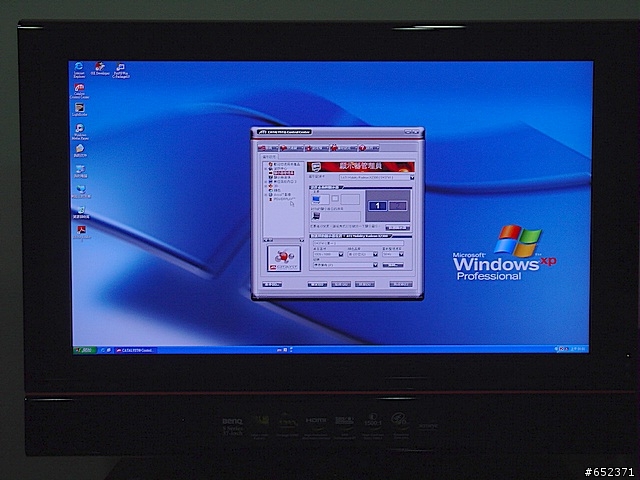Click the Force button beside rotation dropdown

393,265
